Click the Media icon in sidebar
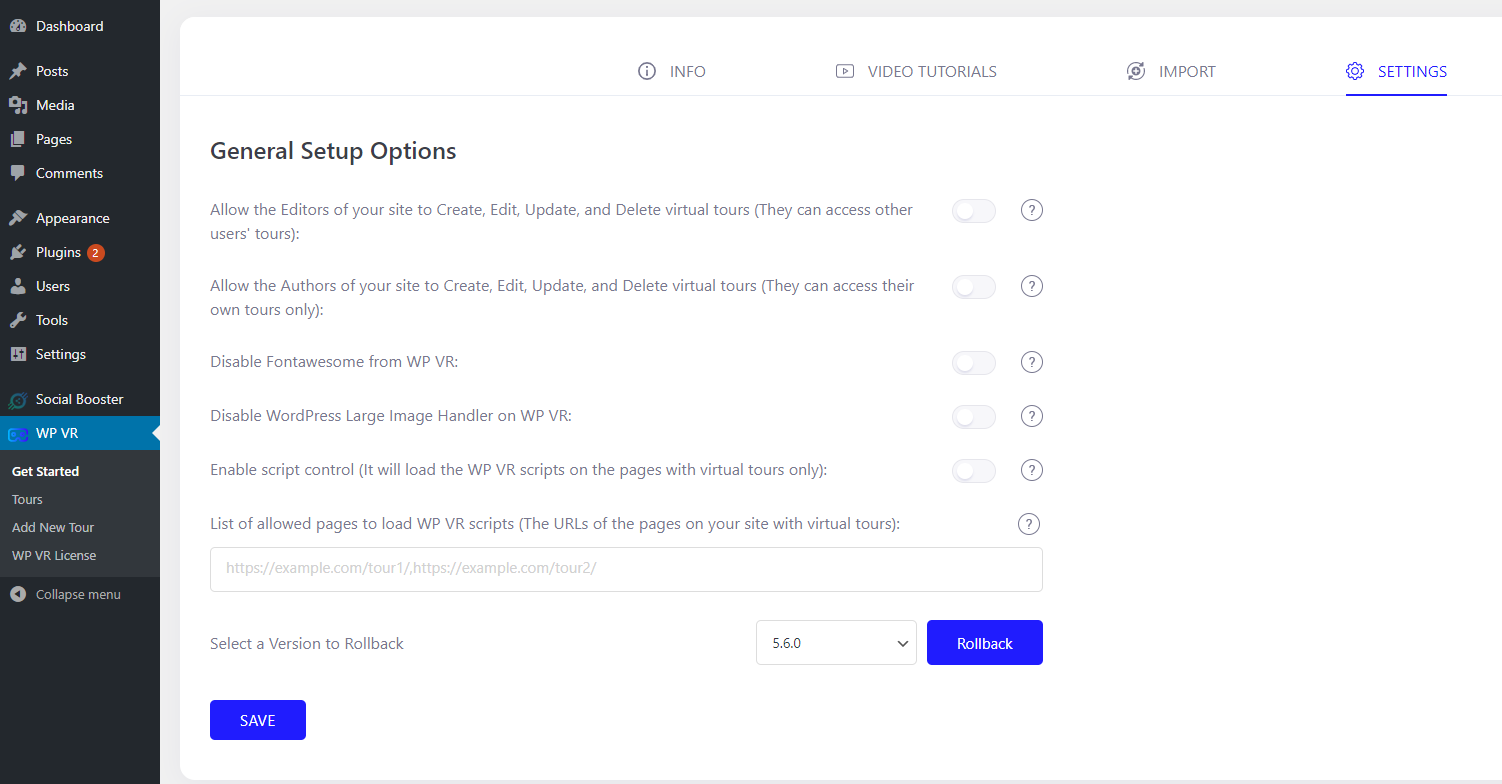Image resolution: width=1502 pixels, height=784 pixels. point(18,105)
